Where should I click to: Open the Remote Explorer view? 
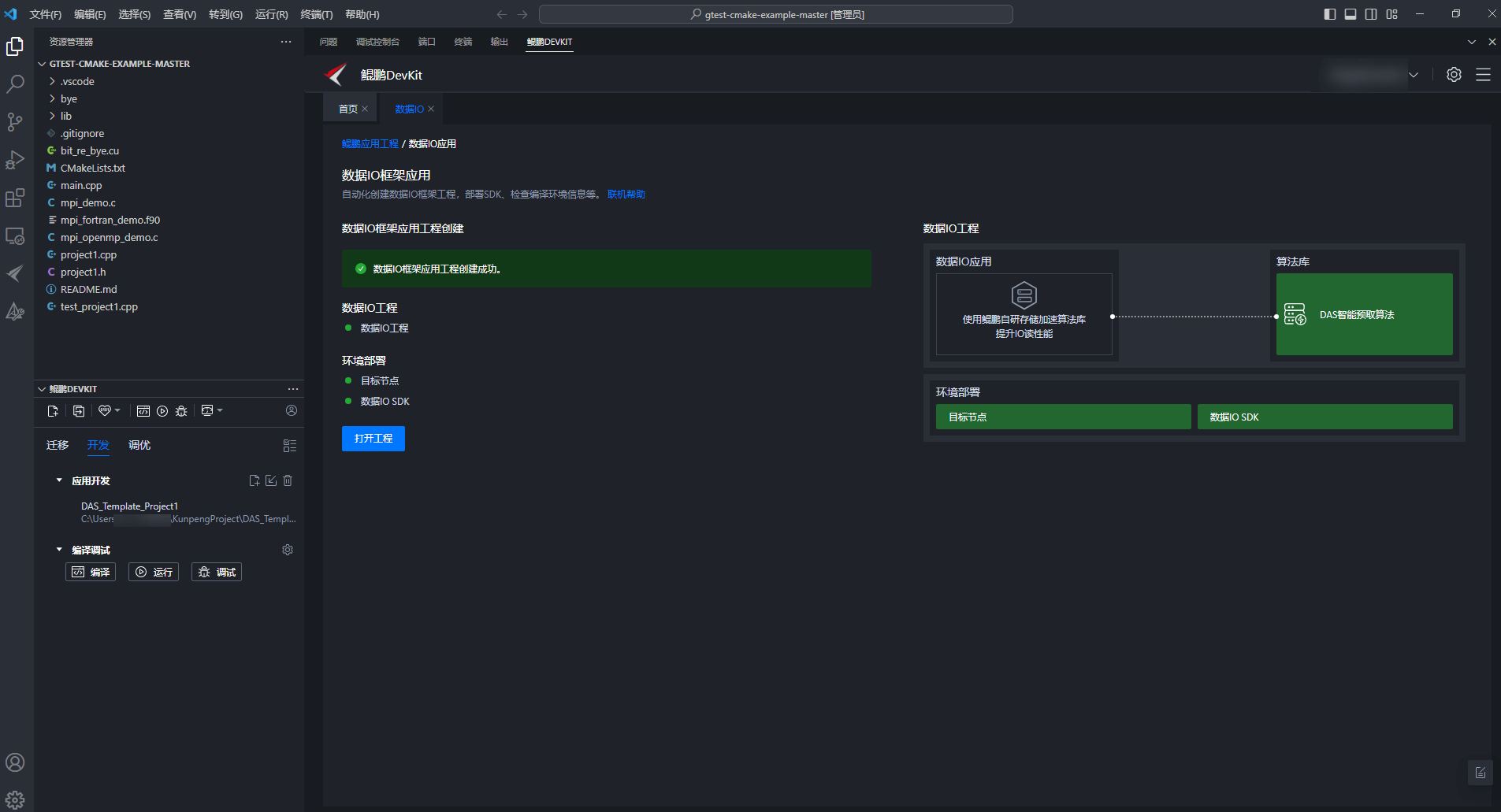click(15, 235)
